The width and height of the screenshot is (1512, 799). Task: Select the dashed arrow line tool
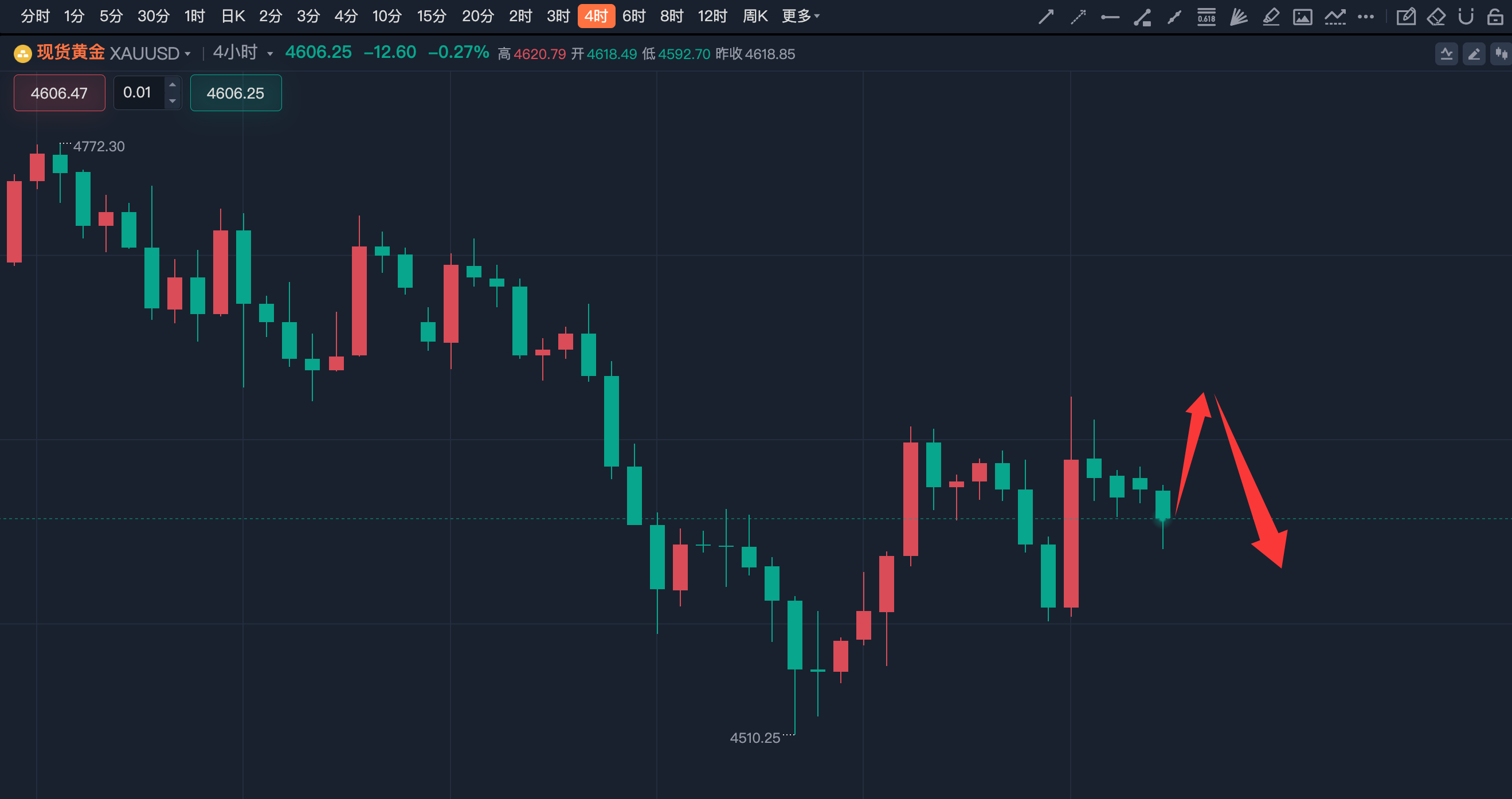point(1078,17)
